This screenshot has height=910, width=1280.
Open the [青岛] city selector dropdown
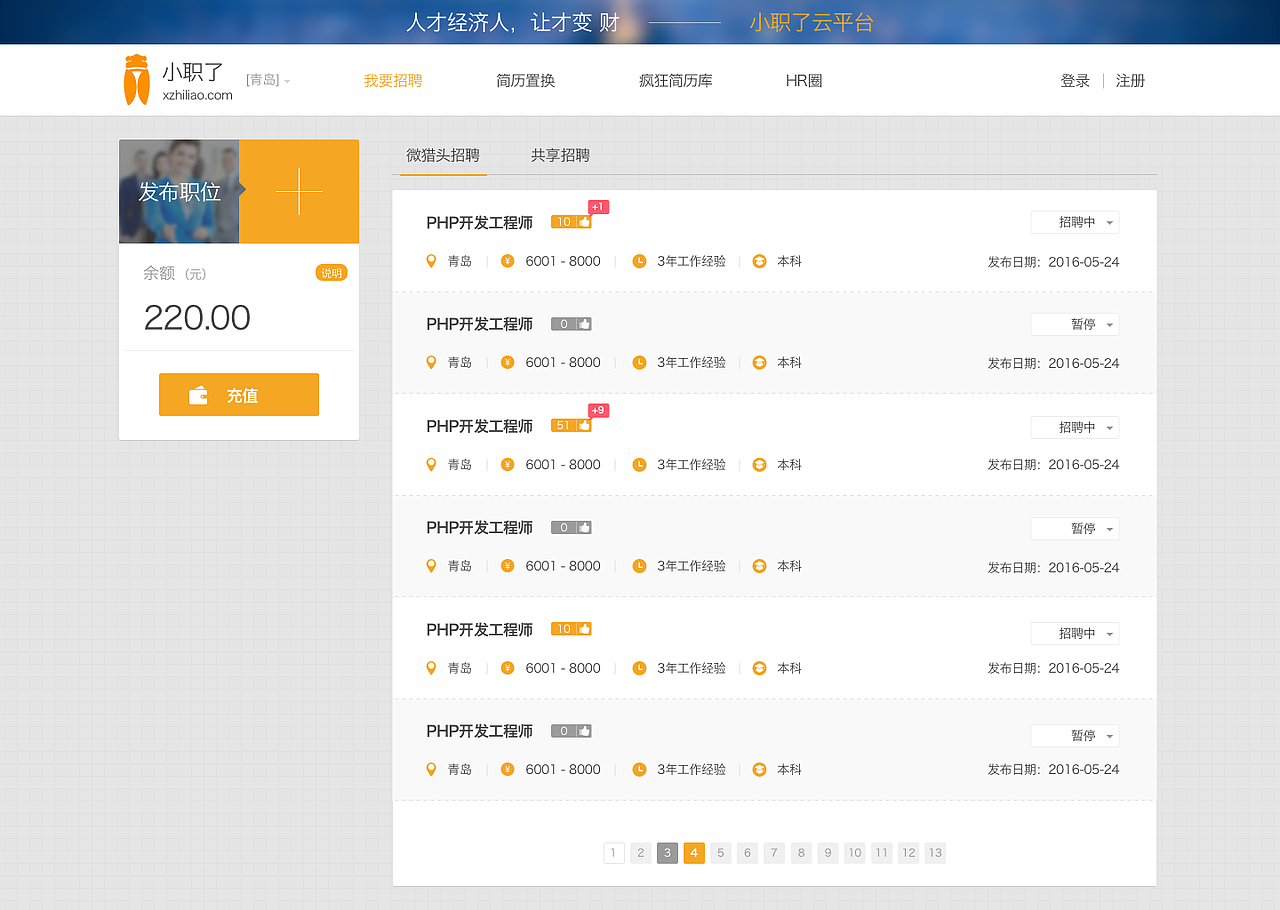(268, 80)
